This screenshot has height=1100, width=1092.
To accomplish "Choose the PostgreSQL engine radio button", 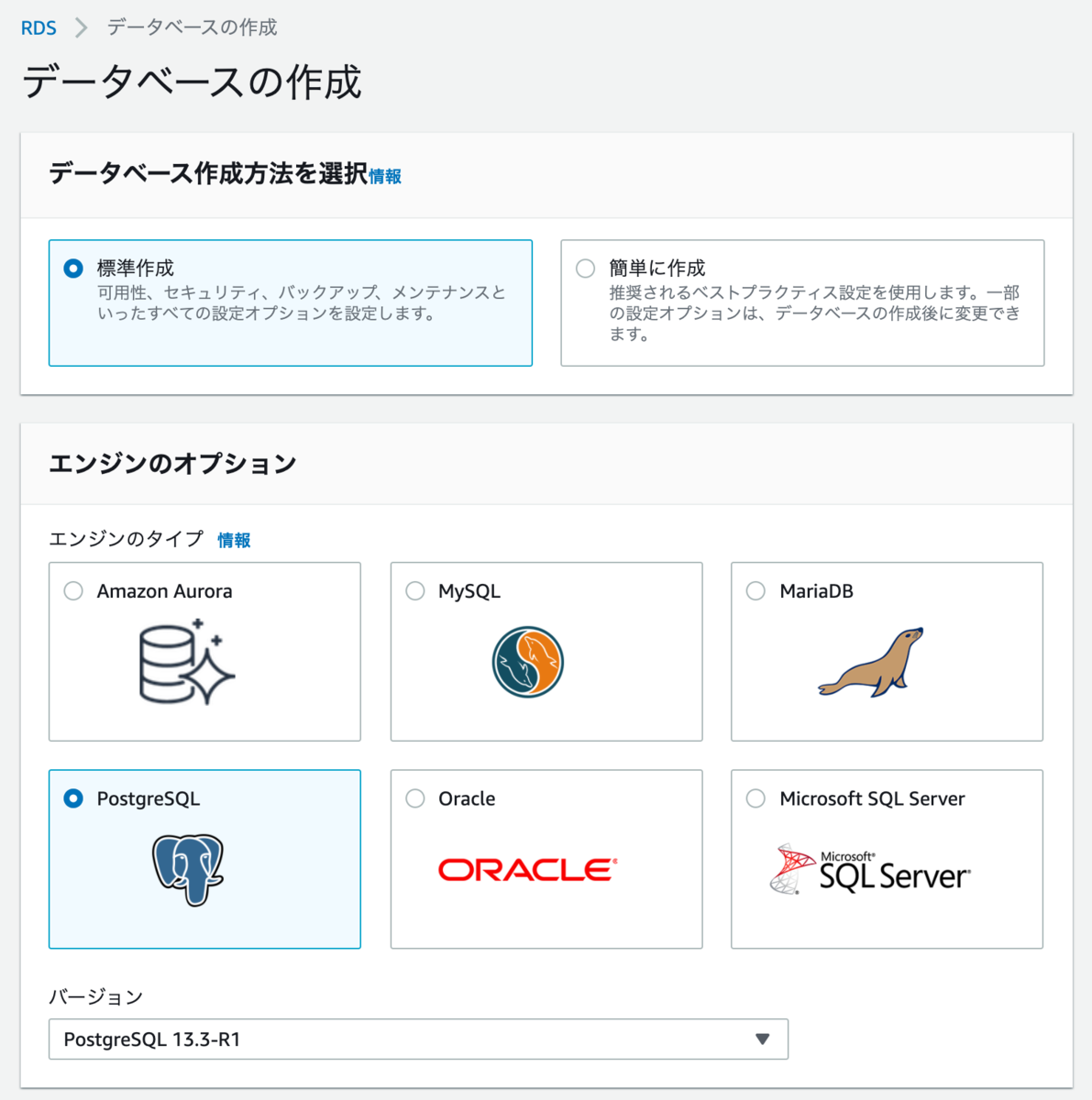I will pos(73,798).
